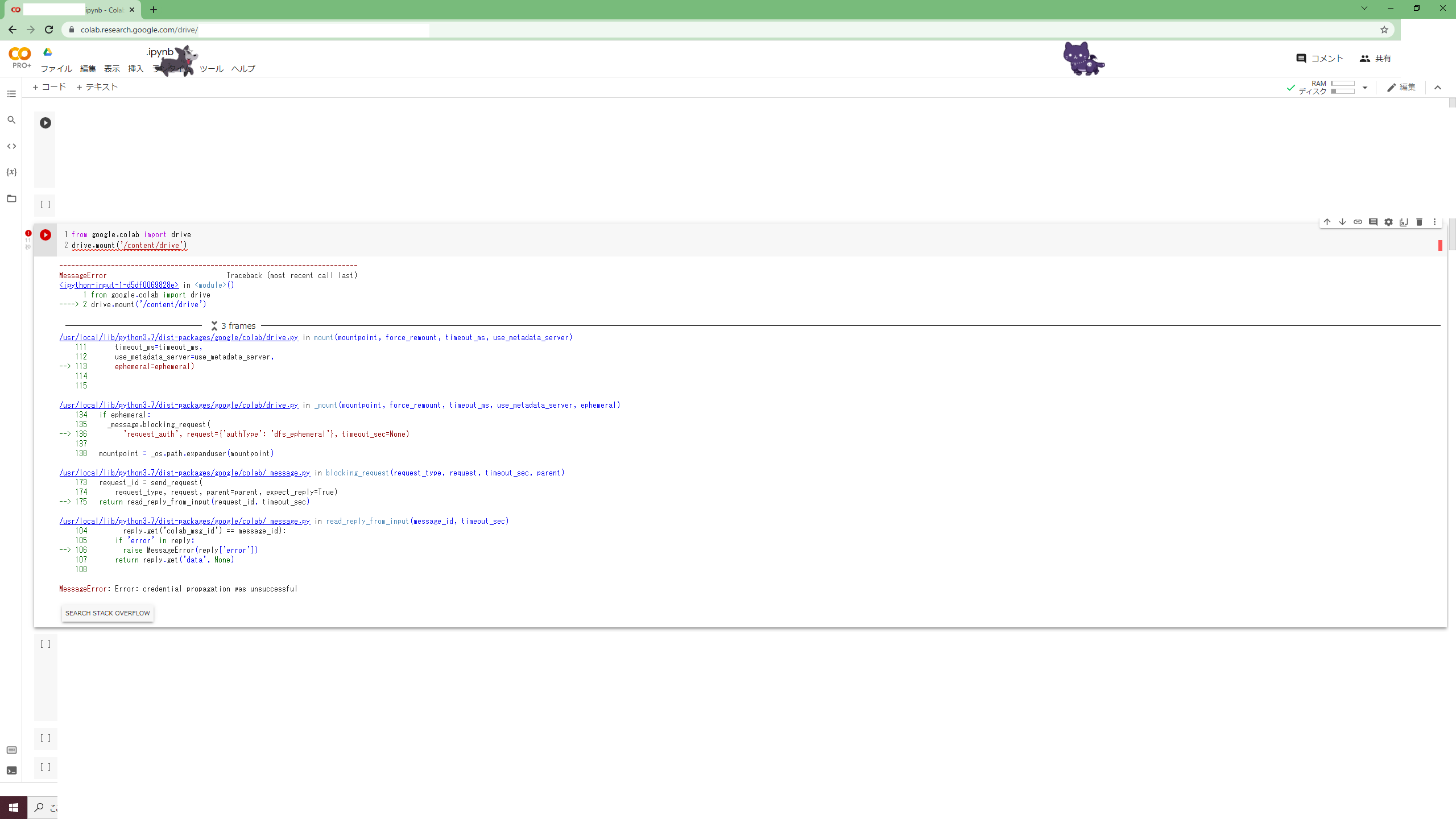Collapse the header with the chevron up
Screen dimensions: 1456x819
coord(1438,88)
